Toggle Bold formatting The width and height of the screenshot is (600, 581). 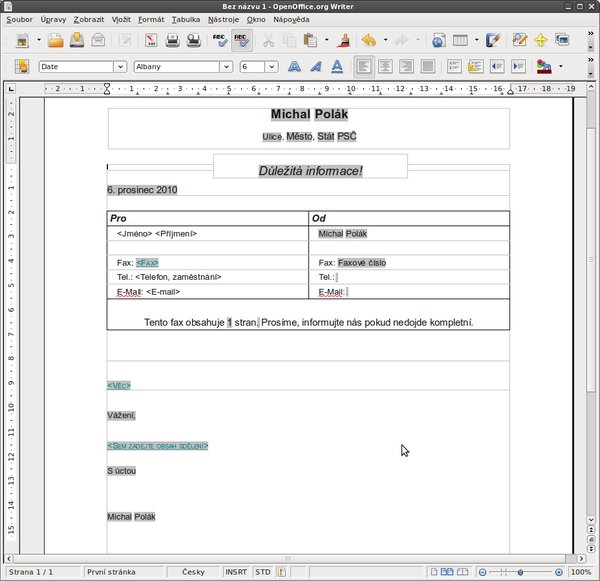point(294,67)
